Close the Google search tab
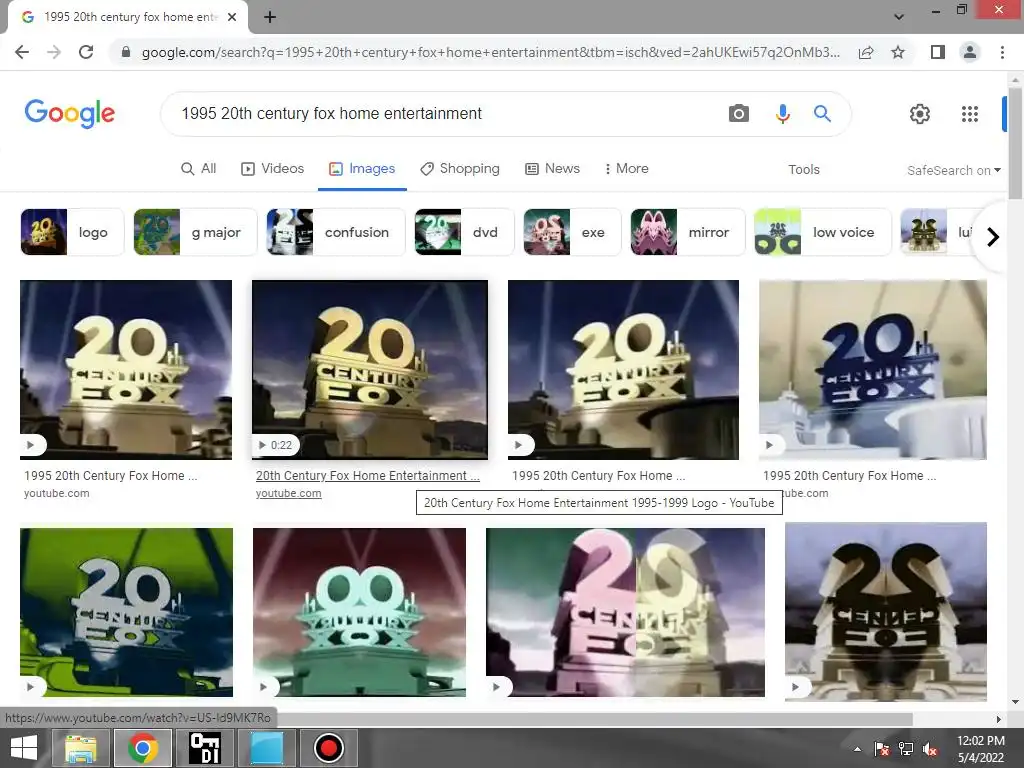This screenshot has height=768, width=1024. (x=232, y=17)
